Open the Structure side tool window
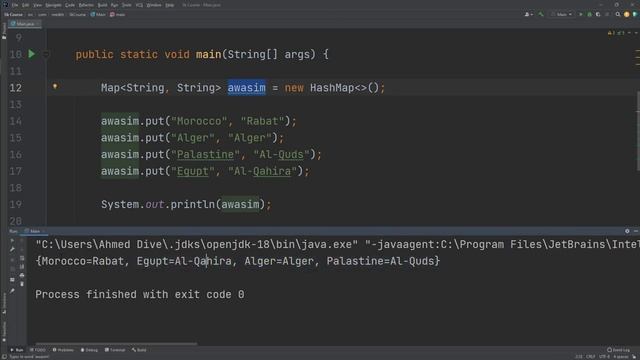 (x=4, y=302)
